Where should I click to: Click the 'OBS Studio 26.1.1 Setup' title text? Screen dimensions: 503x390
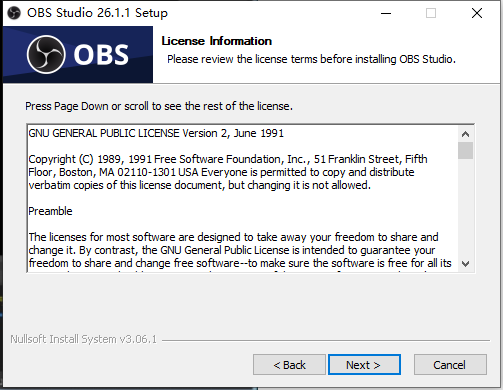click(97, 13)
